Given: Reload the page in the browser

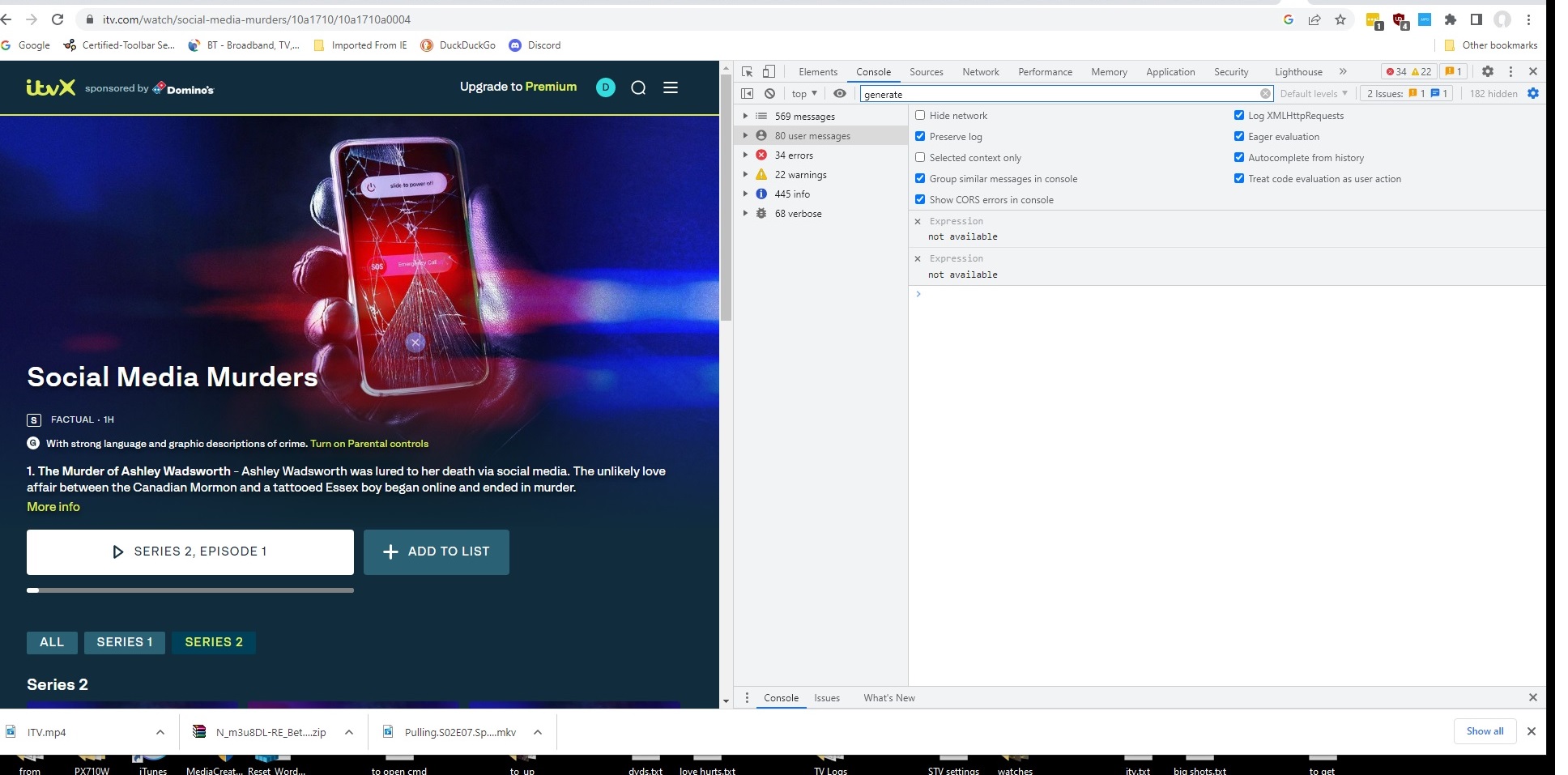Looking at the screenshot, I should pos(58,19).
